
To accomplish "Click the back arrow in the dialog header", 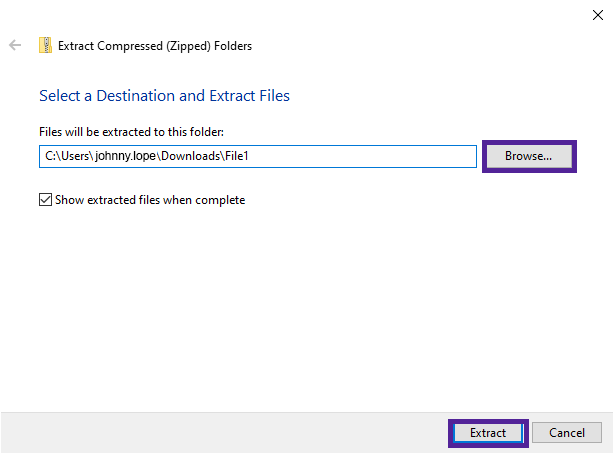I will [15, 45].
